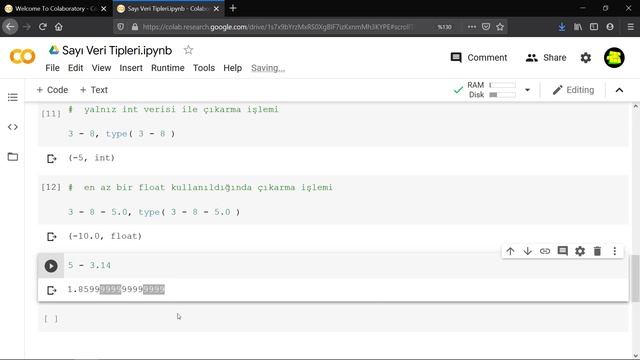
Task: Open the Tools menu
Action: (x=204, y=68)
